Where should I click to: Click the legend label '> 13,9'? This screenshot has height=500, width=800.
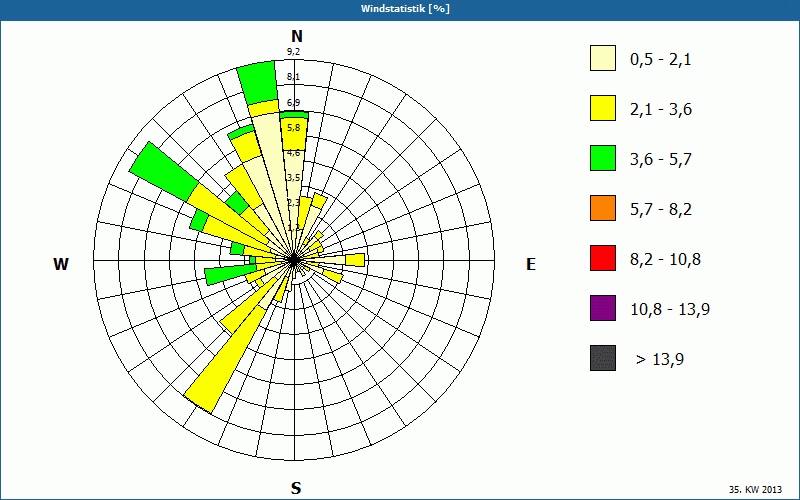[660, 360]
